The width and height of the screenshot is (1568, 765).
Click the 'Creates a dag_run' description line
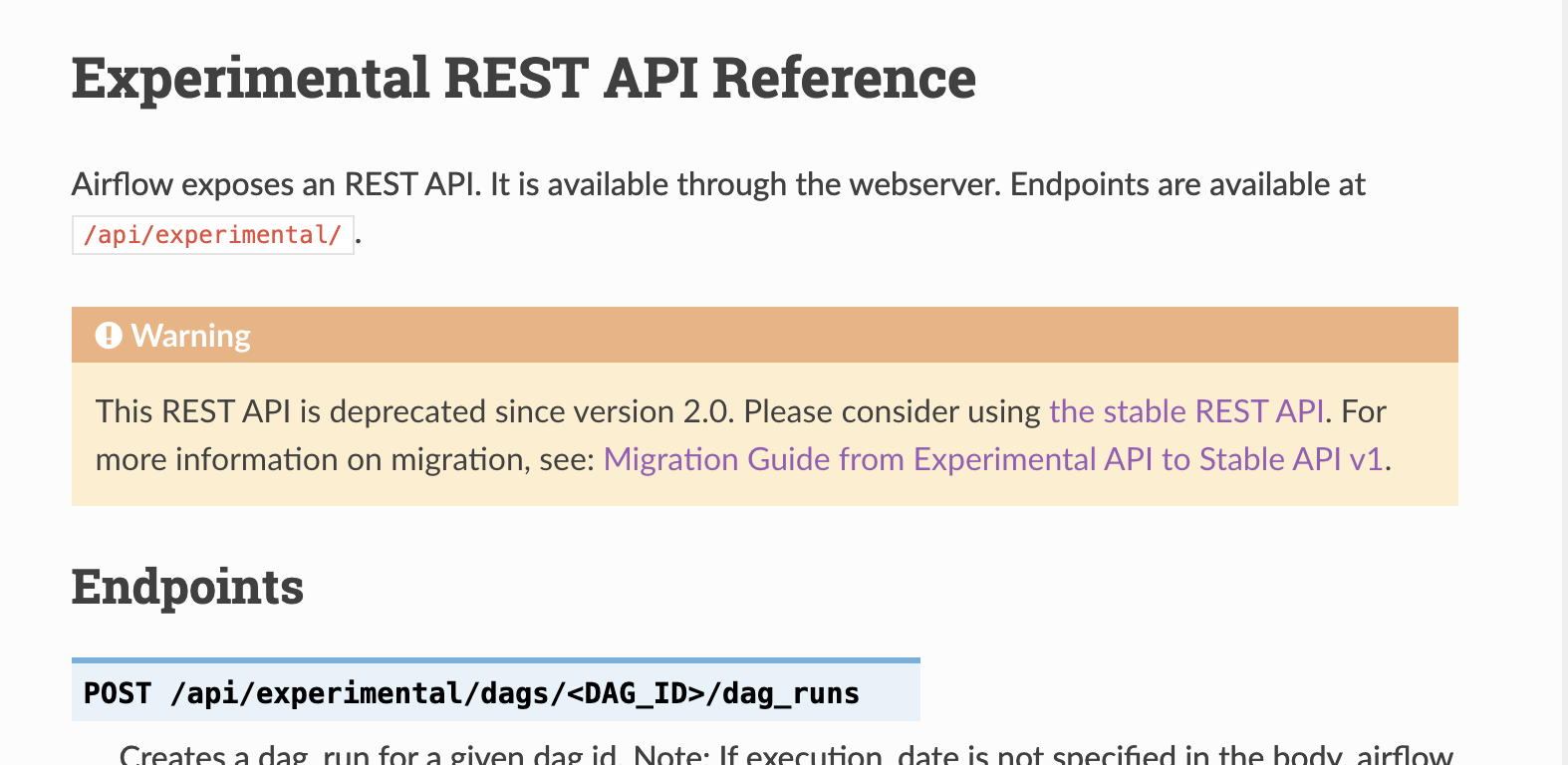pos(786,754)
